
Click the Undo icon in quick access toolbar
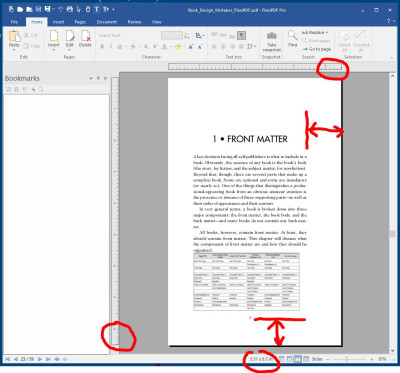61,9
